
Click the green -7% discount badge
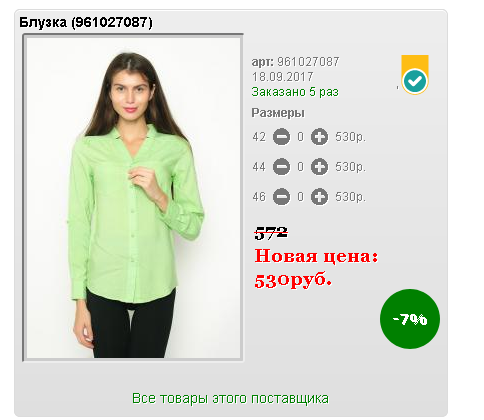pos(410,319)
